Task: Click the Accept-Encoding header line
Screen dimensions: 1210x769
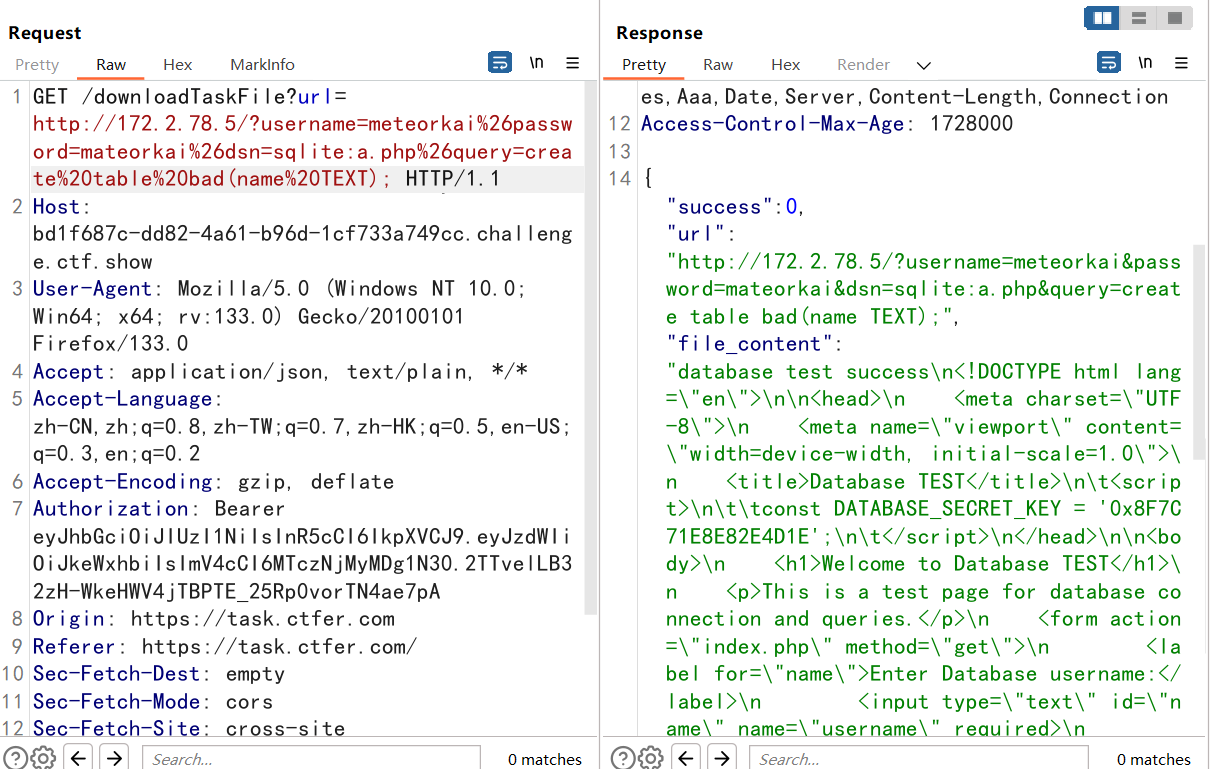Action: [x=213, y=482]
